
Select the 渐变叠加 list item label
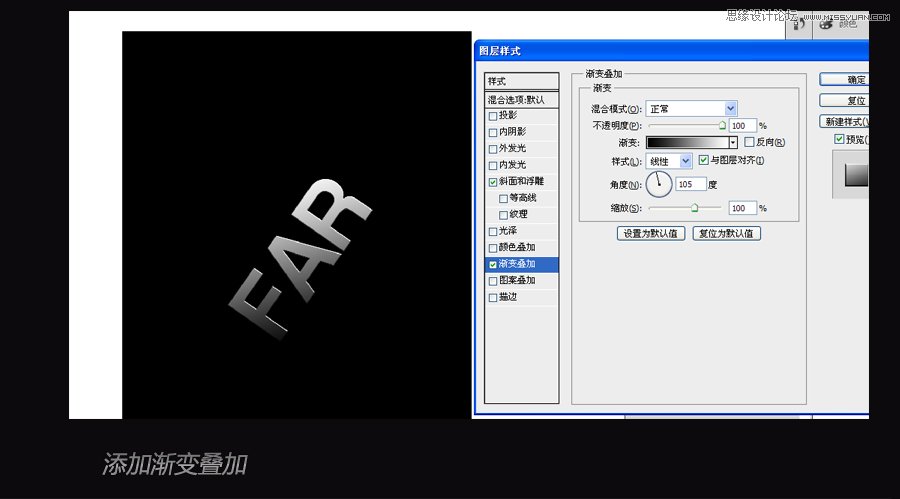517,264
